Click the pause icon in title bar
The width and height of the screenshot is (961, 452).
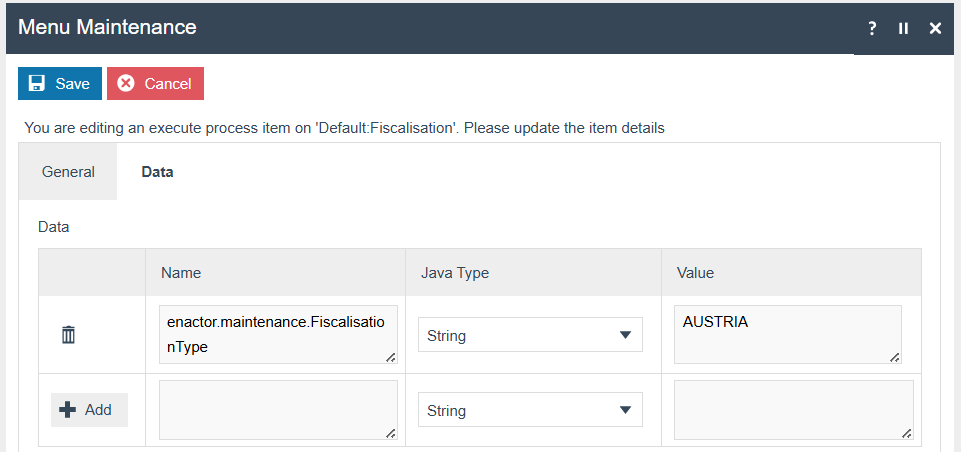coord(903,29)
